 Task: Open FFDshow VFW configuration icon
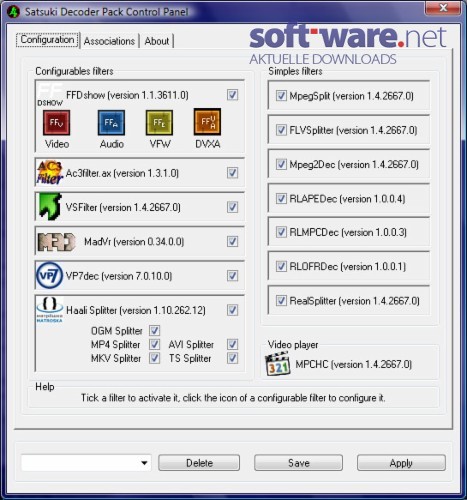click(159, 123)
